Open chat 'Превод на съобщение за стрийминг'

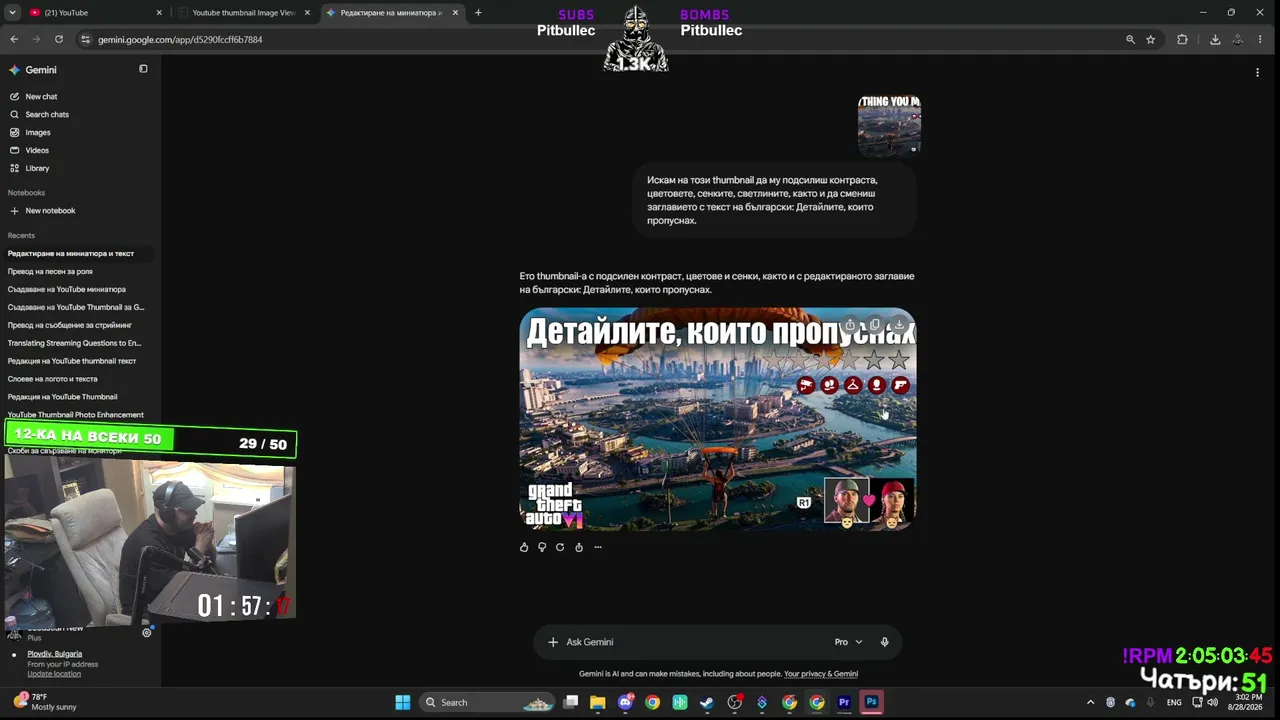pos(70,326)
